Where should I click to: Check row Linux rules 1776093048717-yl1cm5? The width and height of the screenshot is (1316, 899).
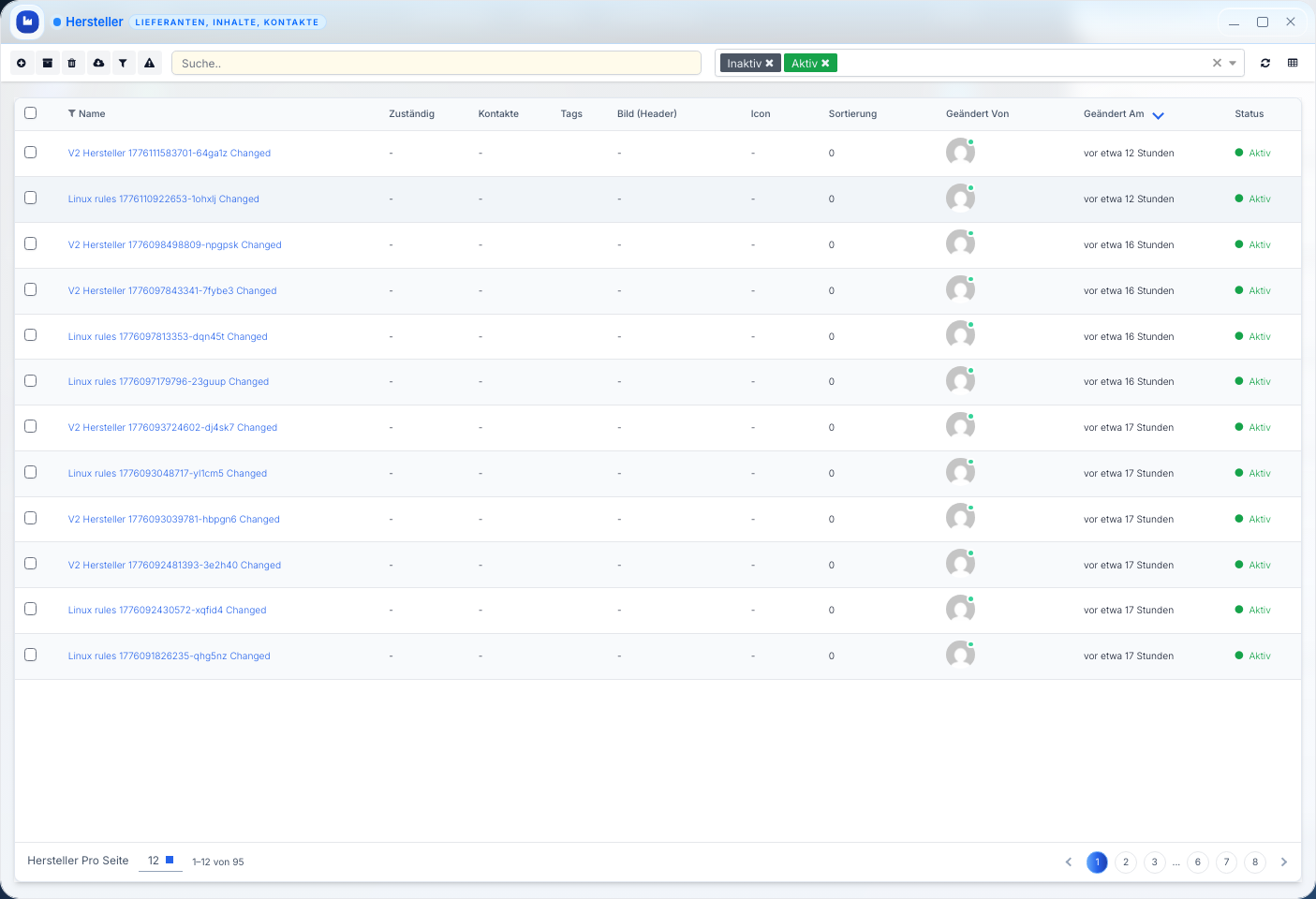point(31,472)
